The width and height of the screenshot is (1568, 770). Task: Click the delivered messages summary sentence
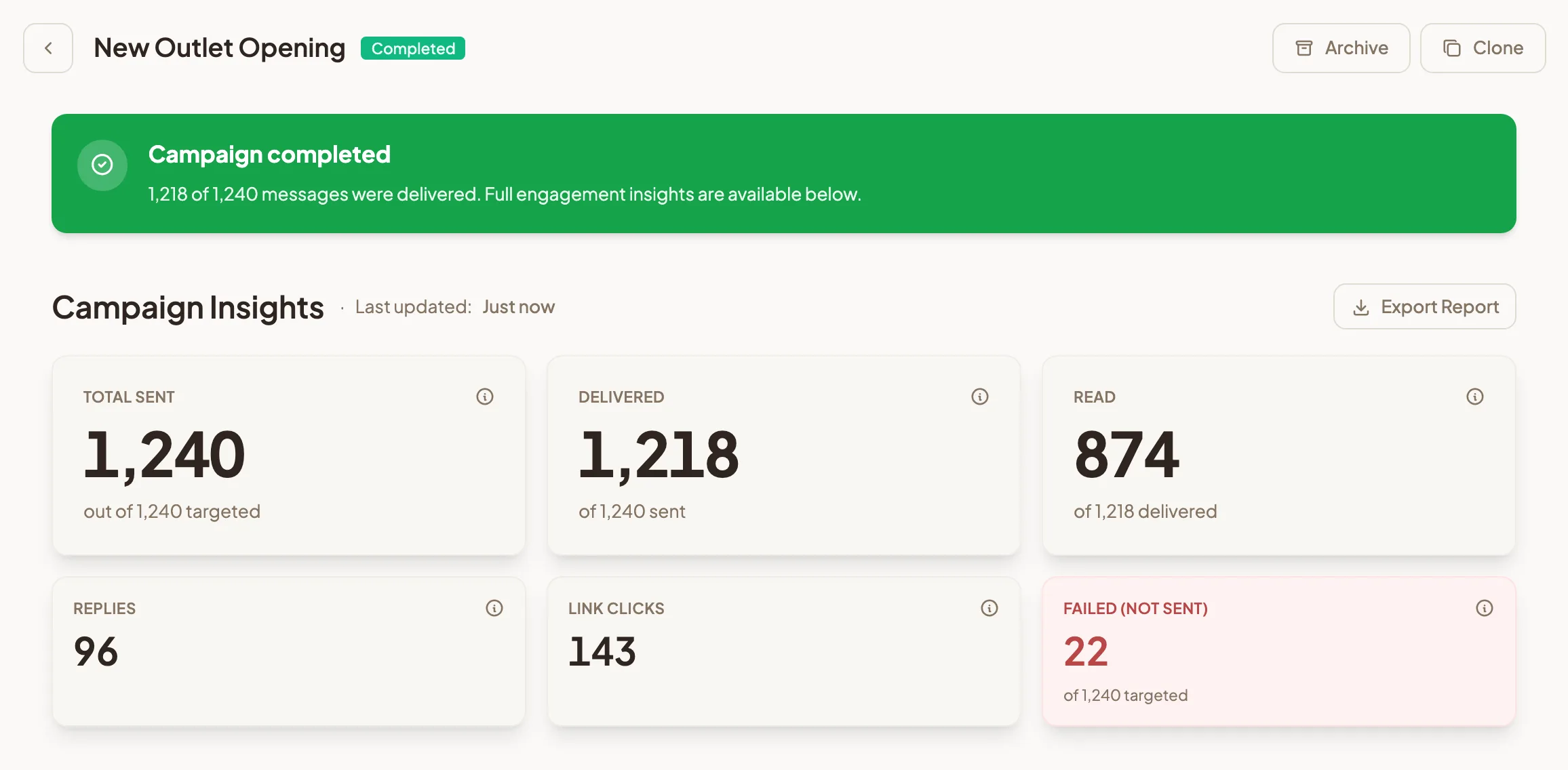coord(505,195)
